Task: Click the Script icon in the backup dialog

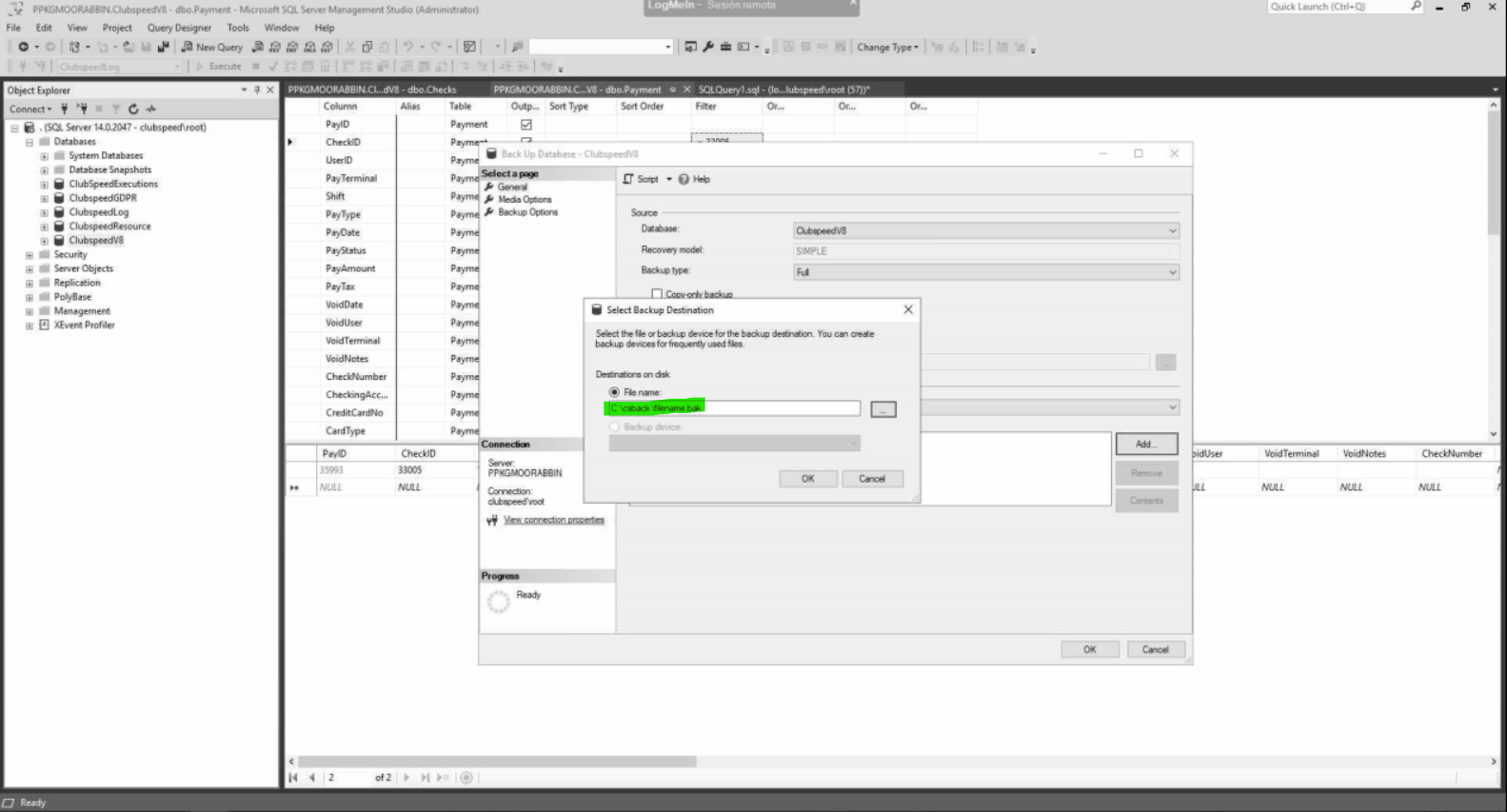Action: [628, 179]
